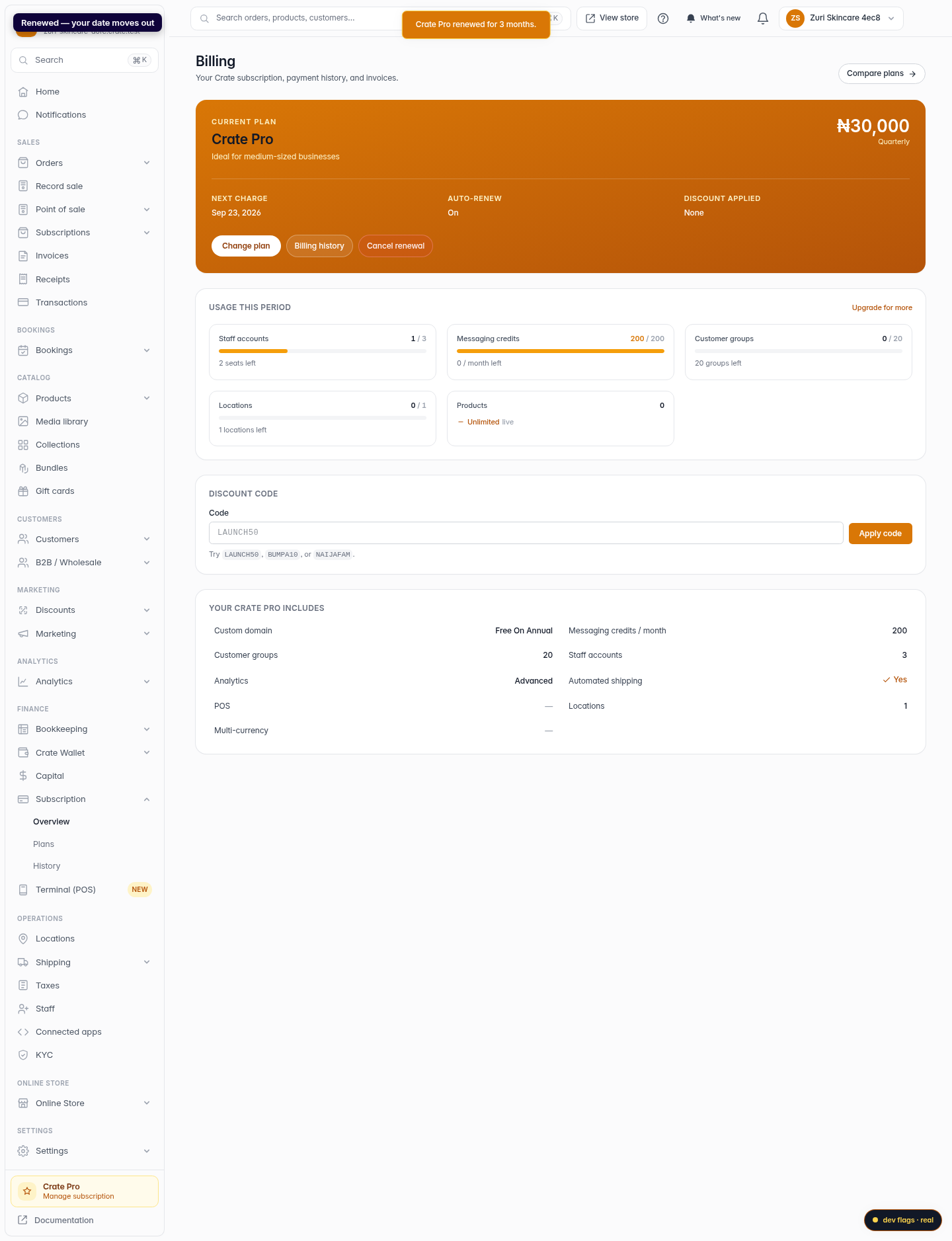
Task: Click the Cancel renewal button
Action: tap(395, 246)
